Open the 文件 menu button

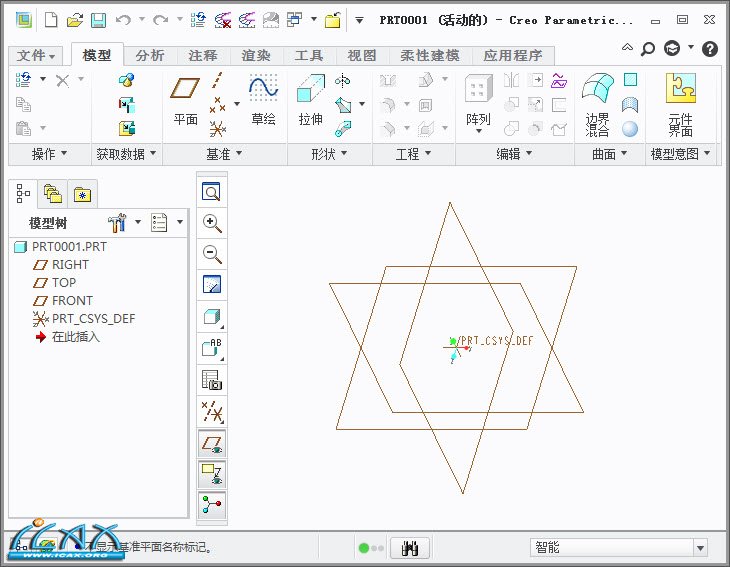coord(37,56)
